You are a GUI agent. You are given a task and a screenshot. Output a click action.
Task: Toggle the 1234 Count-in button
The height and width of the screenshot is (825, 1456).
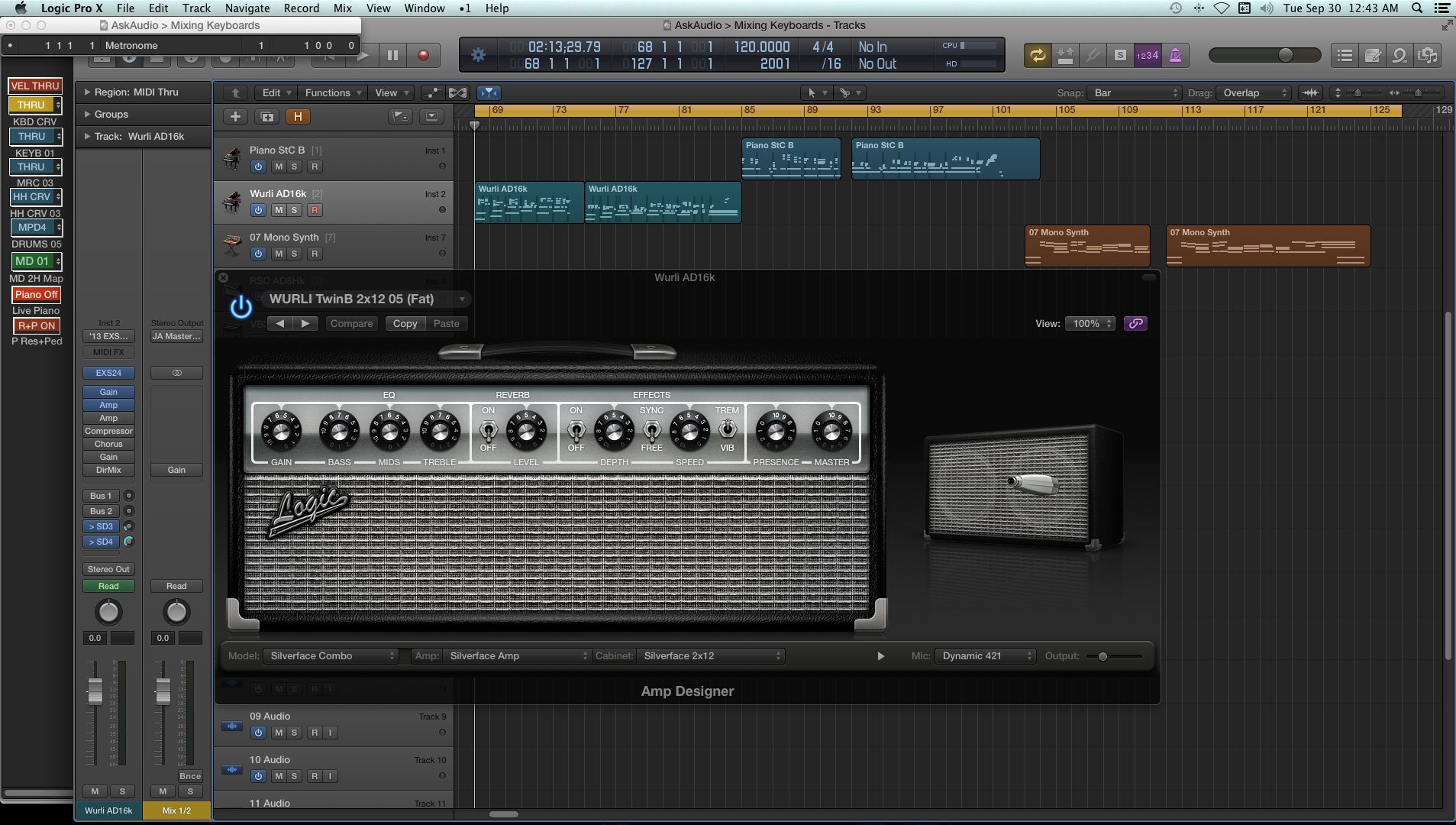[1148, 55]
